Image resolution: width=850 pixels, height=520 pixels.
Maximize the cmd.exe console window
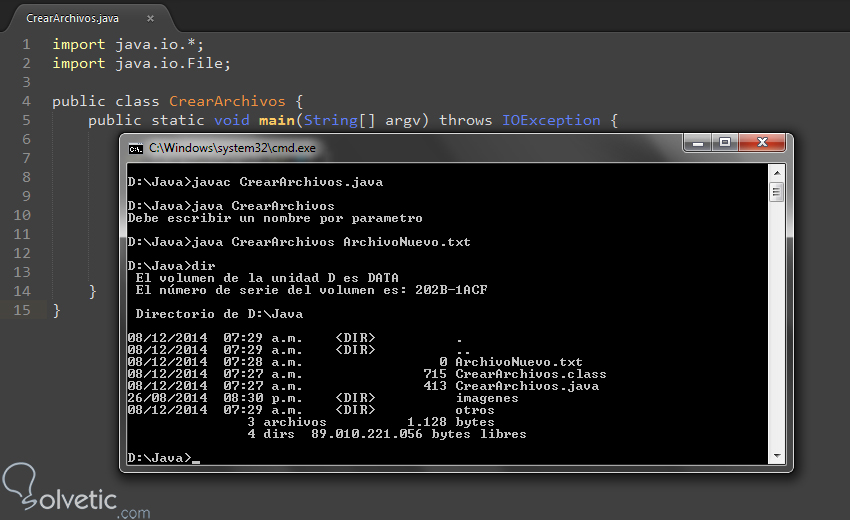point(725,144)
